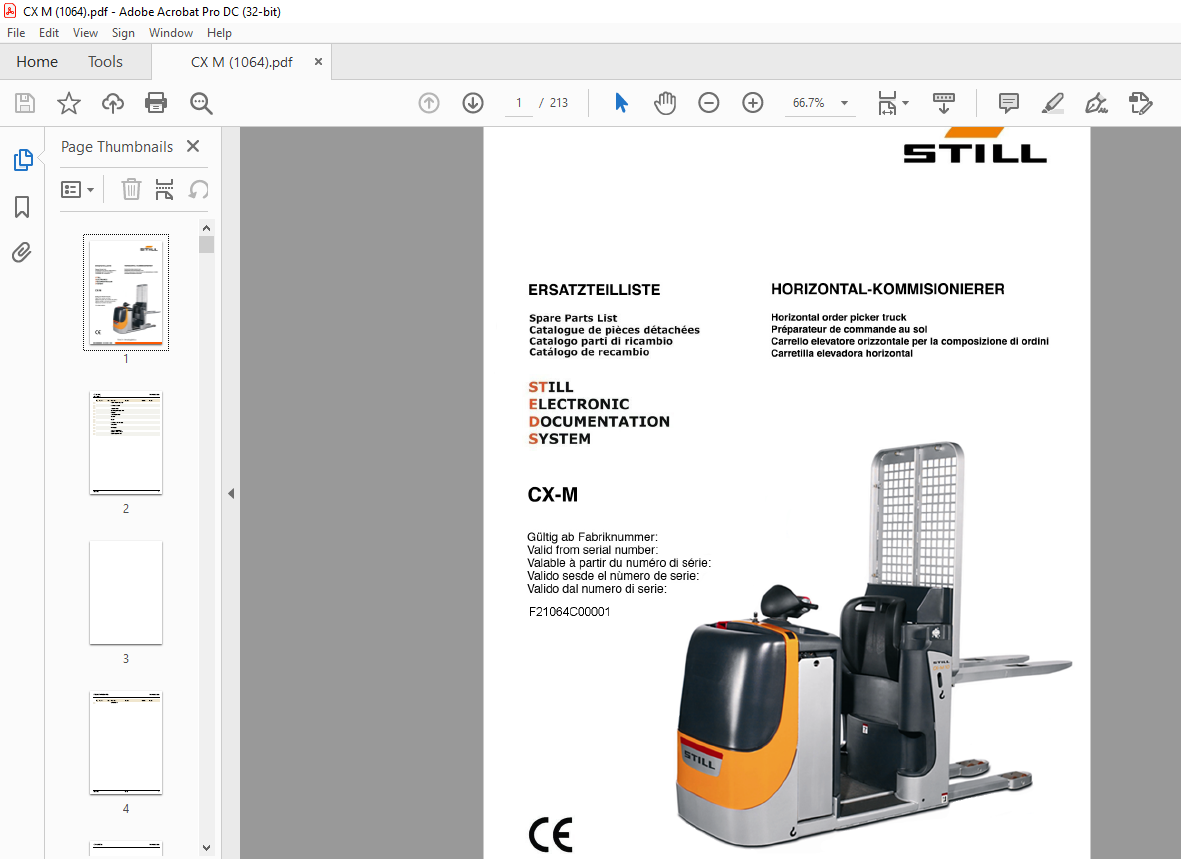Open thumbnail options dropdown menu
Screen dimensions: 1181x859
click(78, 189)
